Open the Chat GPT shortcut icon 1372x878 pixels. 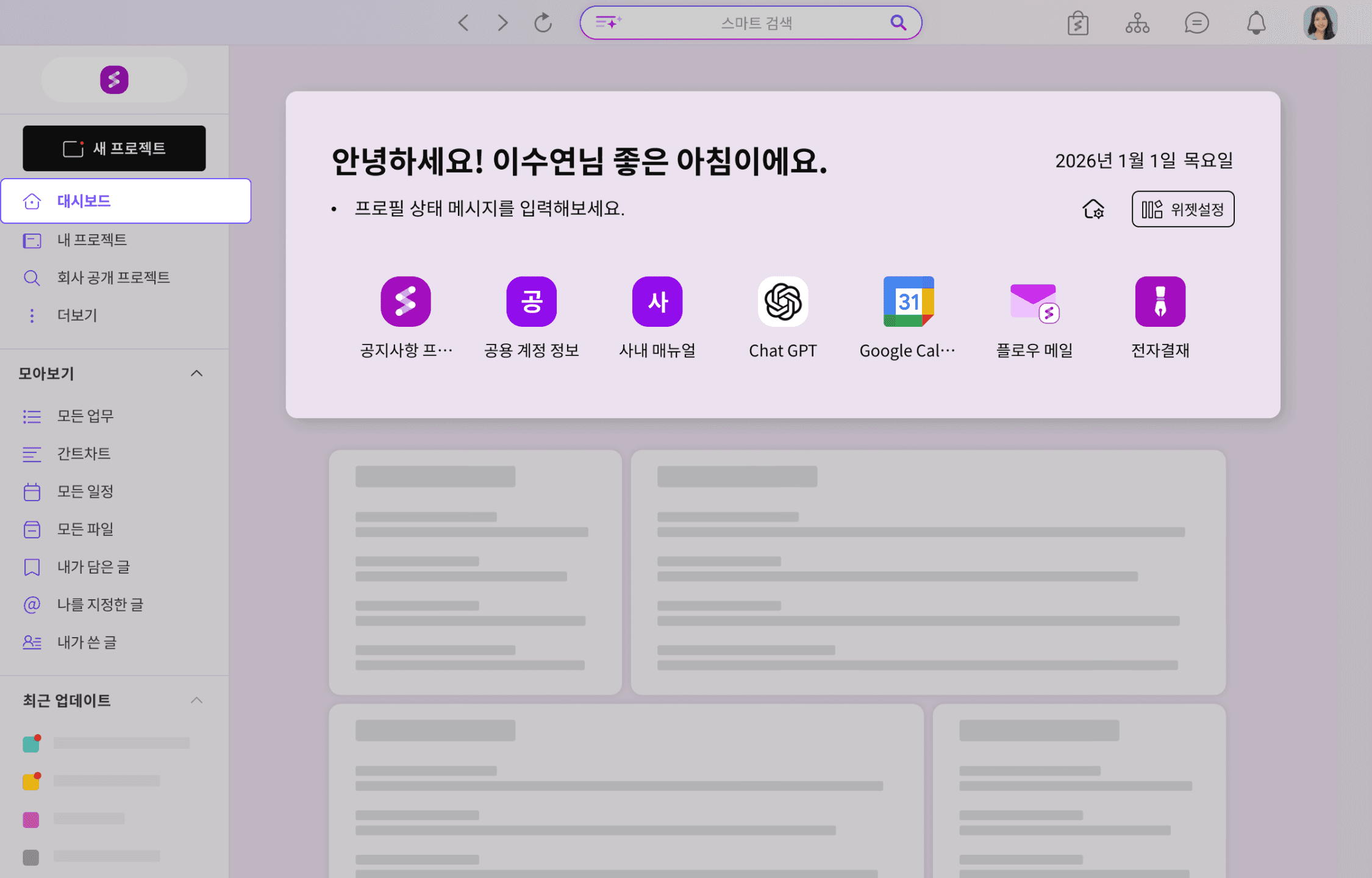(x=782, y=301)
